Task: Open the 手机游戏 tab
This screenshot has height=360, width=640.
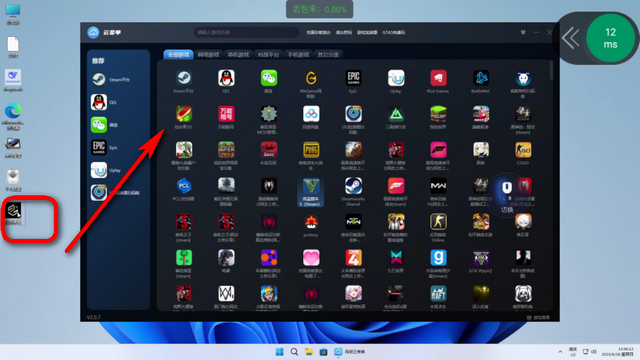Action: coord(298,54)
